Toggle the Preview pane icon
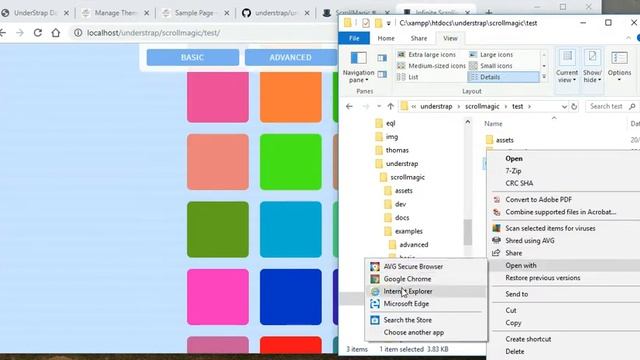The image size is (640, 360). tap(382, 58)
